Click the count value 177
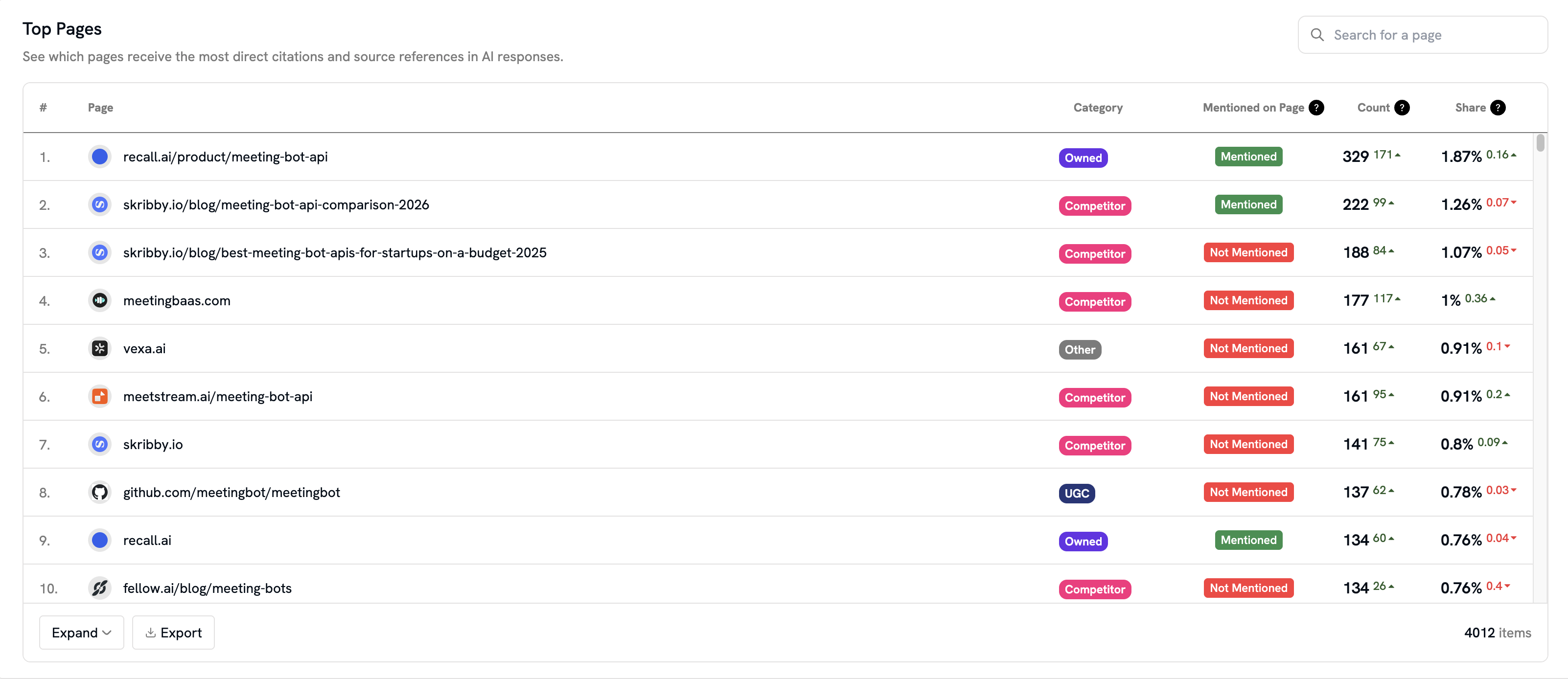The height and width of the screenshot is (679, 1568). 1356,301
